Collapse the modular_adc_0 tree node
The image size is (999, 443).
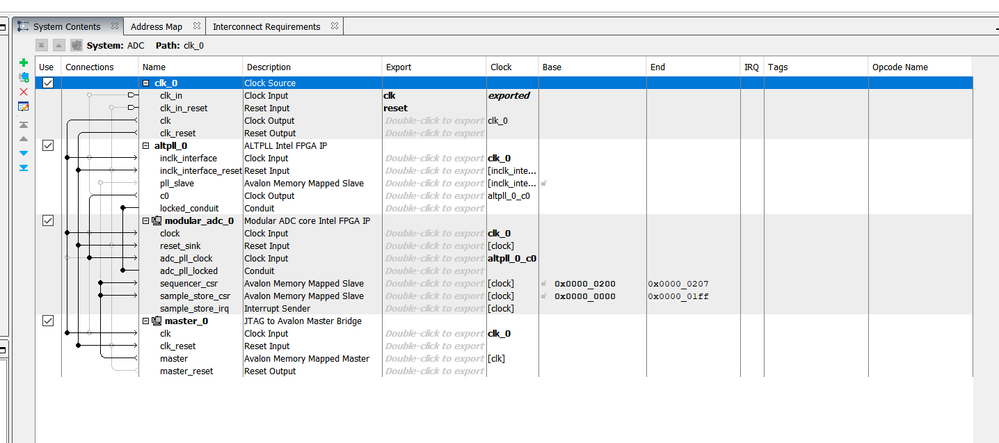click(x=146, y=221)
